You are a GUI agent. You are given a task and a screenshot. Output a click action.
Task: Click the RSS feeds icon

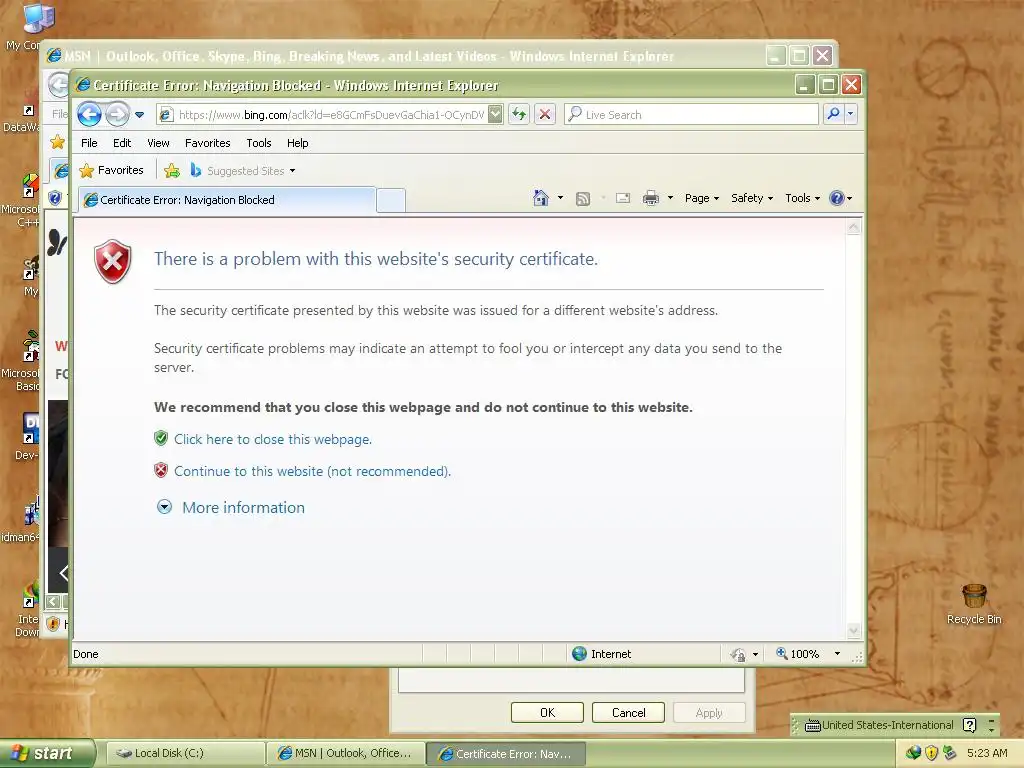pos(583,199)
